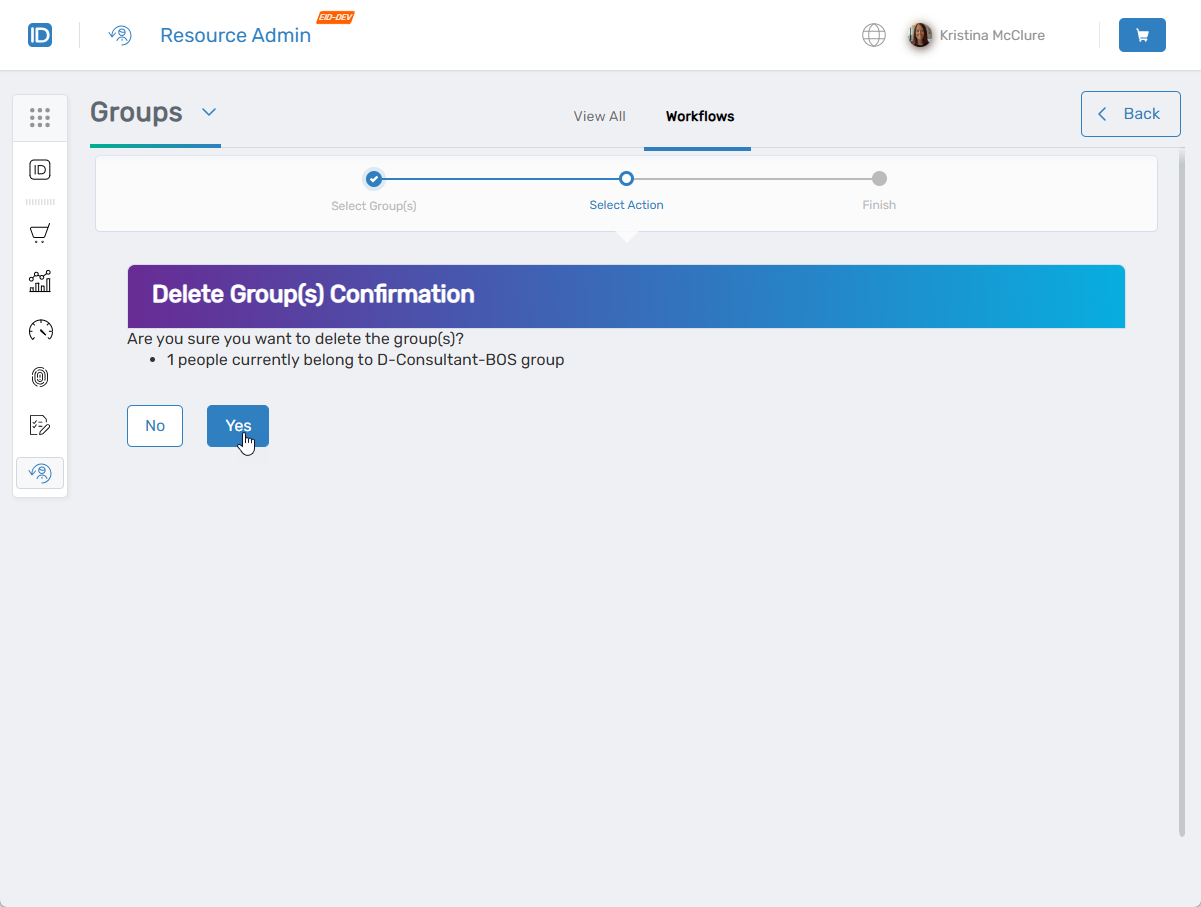Select the highlighted Resource Admin sidebar icon

40,472
